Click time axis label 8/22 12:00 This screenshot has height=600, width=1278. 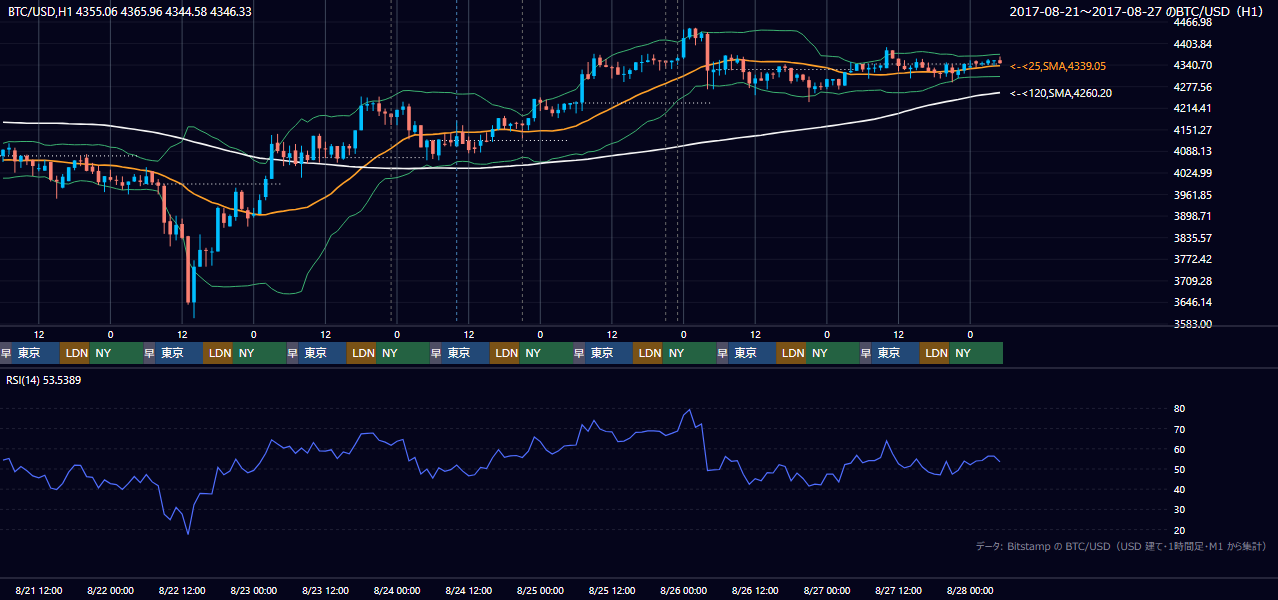pyautogui.click(x=182, y=590)
